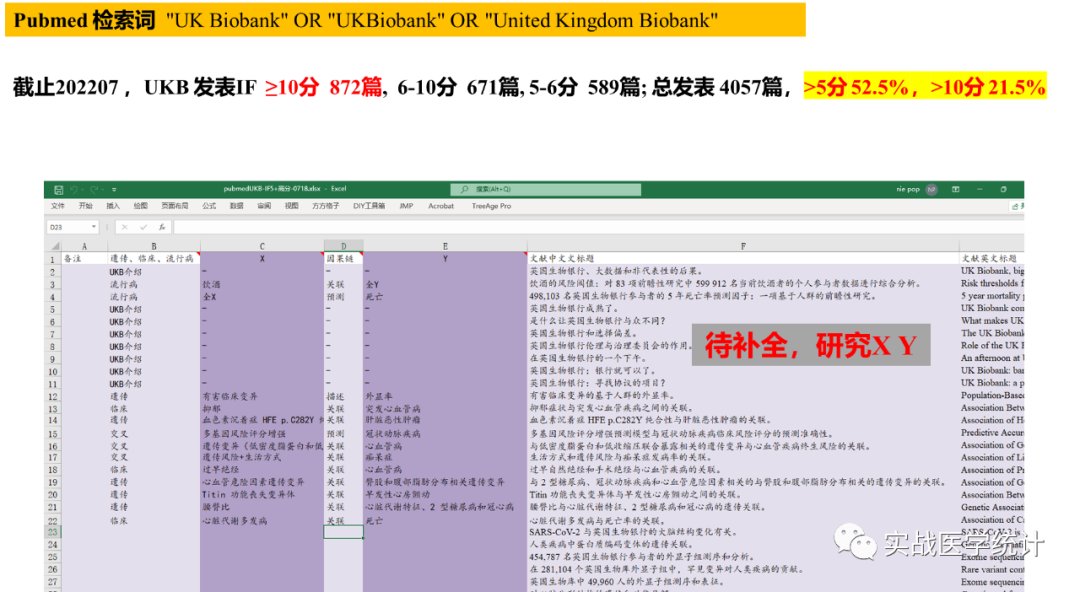Screen dimensions: 1080x592
Task: Switch to the 视图 ribbon tab
Action: [292, 206]
